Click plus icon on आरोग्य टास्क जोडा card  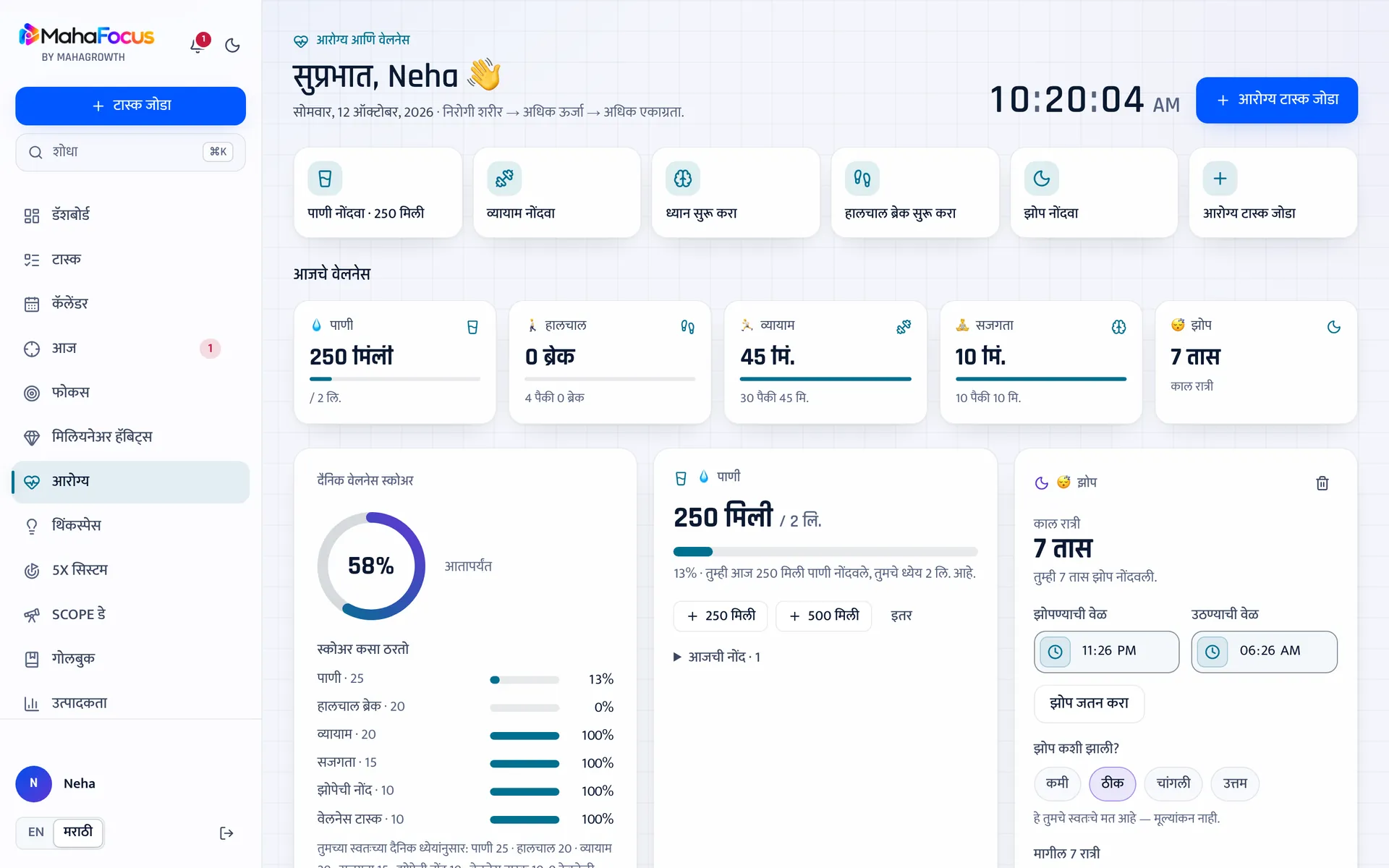coord(1220,179)
